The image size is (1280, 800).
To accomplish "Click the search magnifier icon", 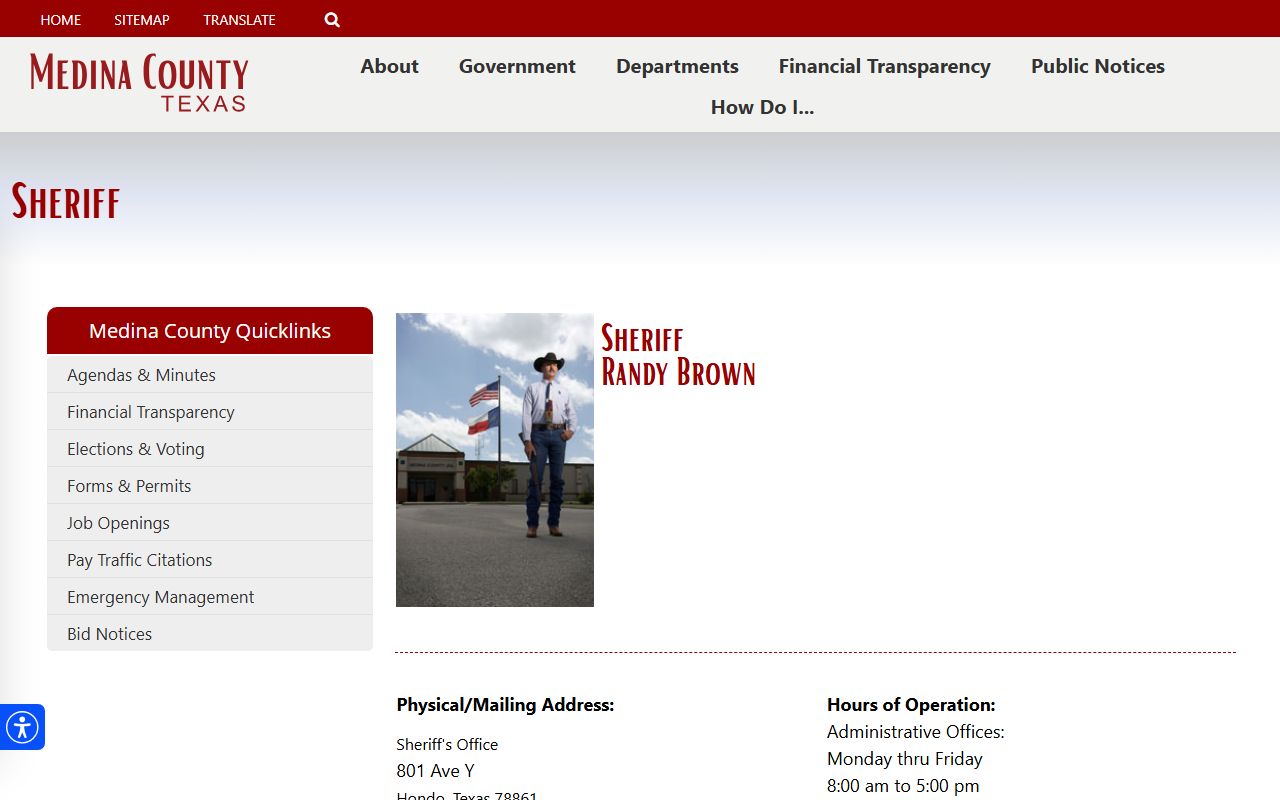I will pyautogui.click(x=332, y=20).
